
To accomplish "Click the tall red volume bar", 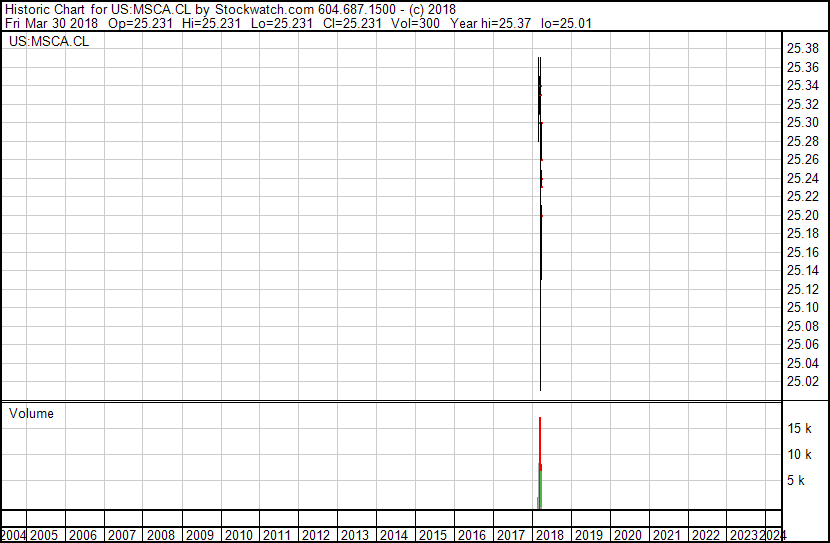I will point(540,463).
